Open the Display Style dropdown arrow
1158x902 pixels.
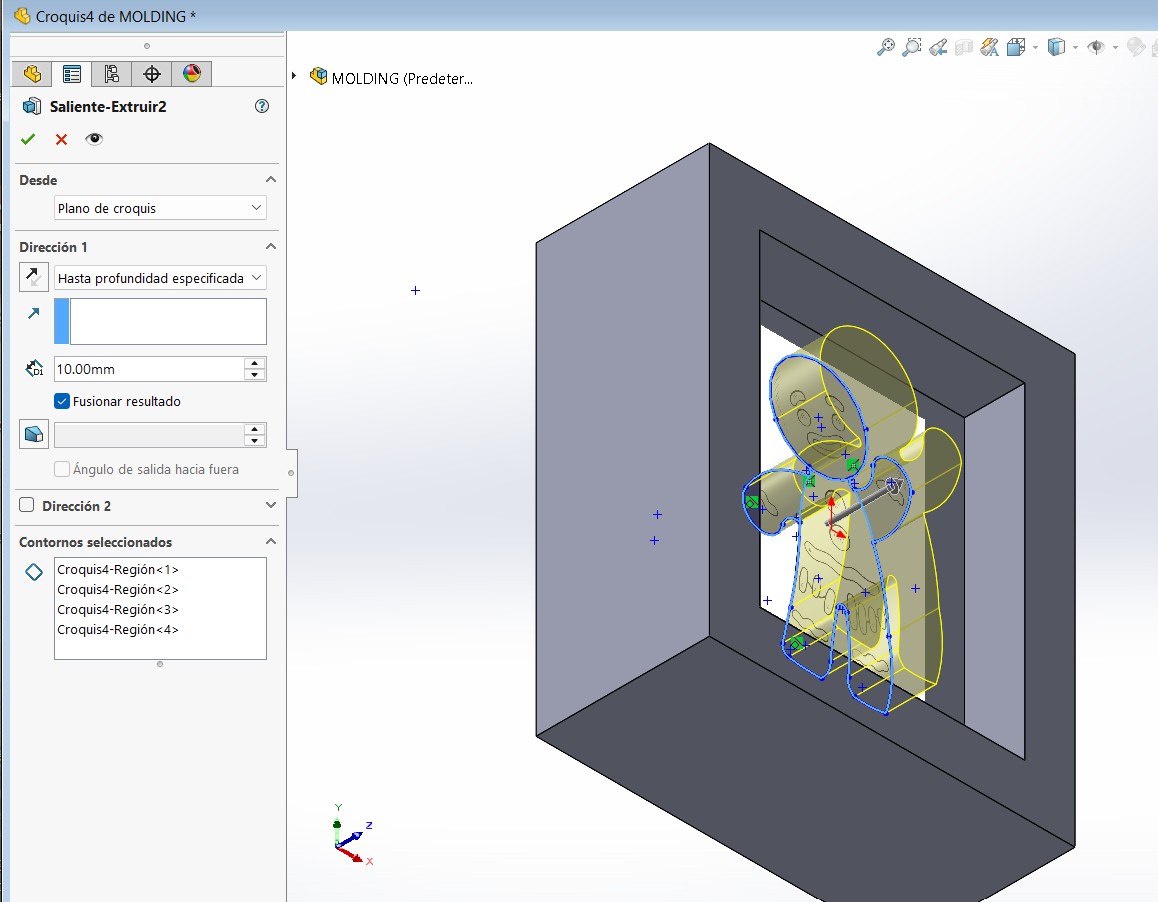tap(1075, 48)
